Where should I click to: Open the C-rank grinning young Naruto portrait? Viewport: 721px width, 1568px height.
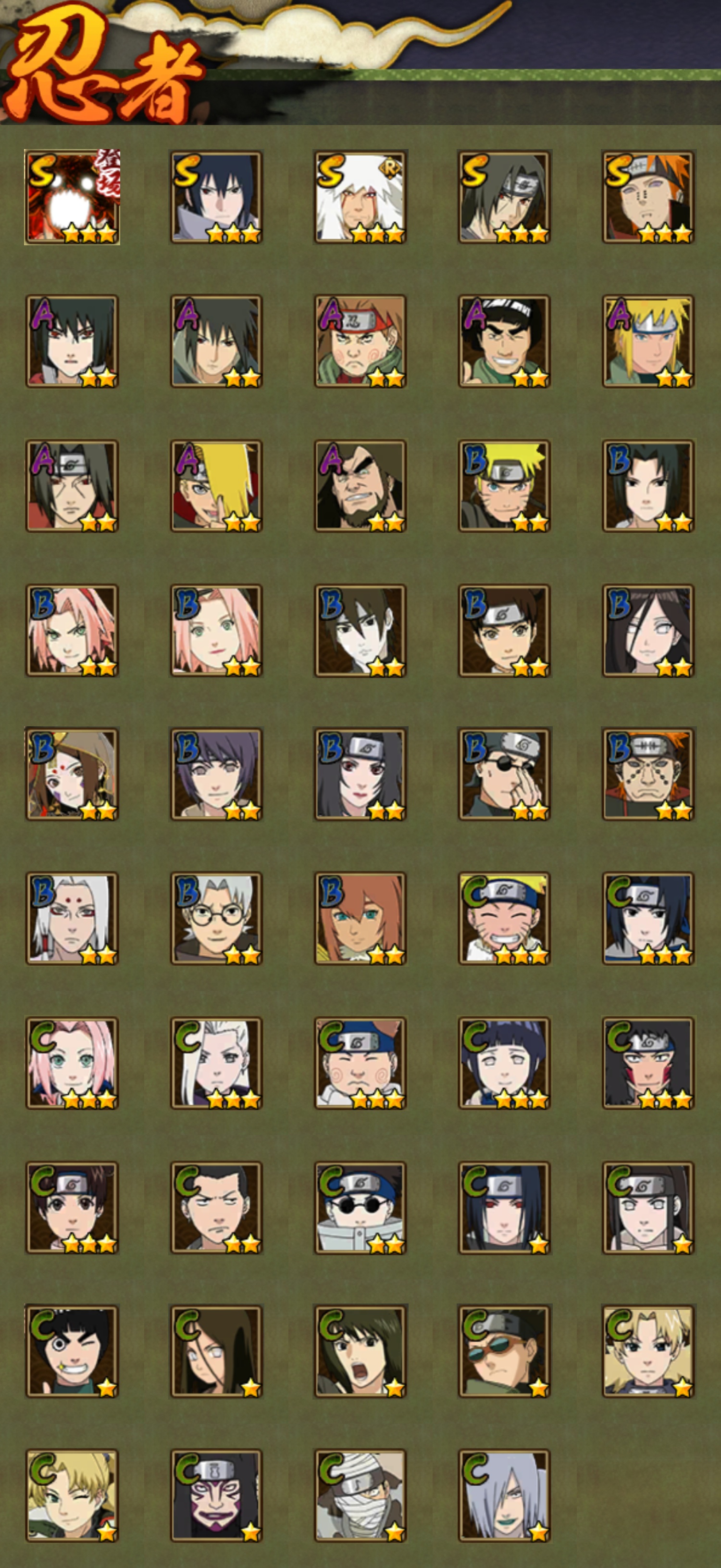(504, 919)
